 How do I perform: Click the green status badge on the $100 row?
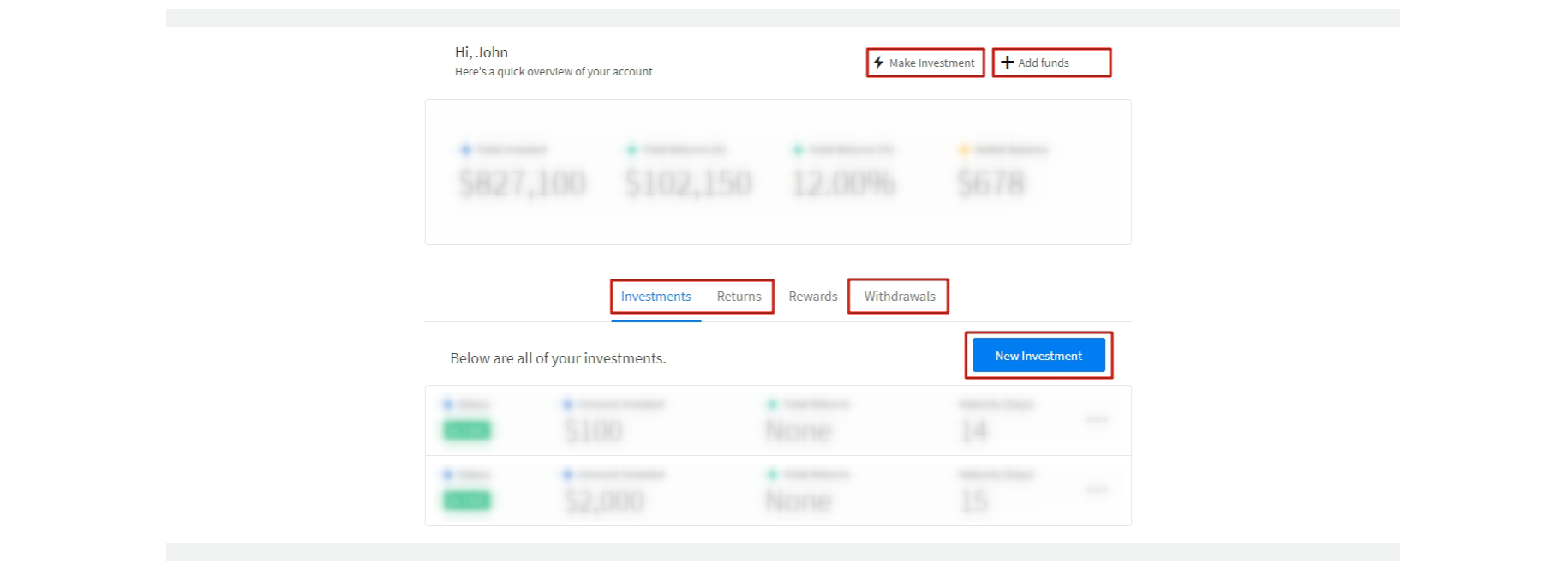tap(467, 430)
